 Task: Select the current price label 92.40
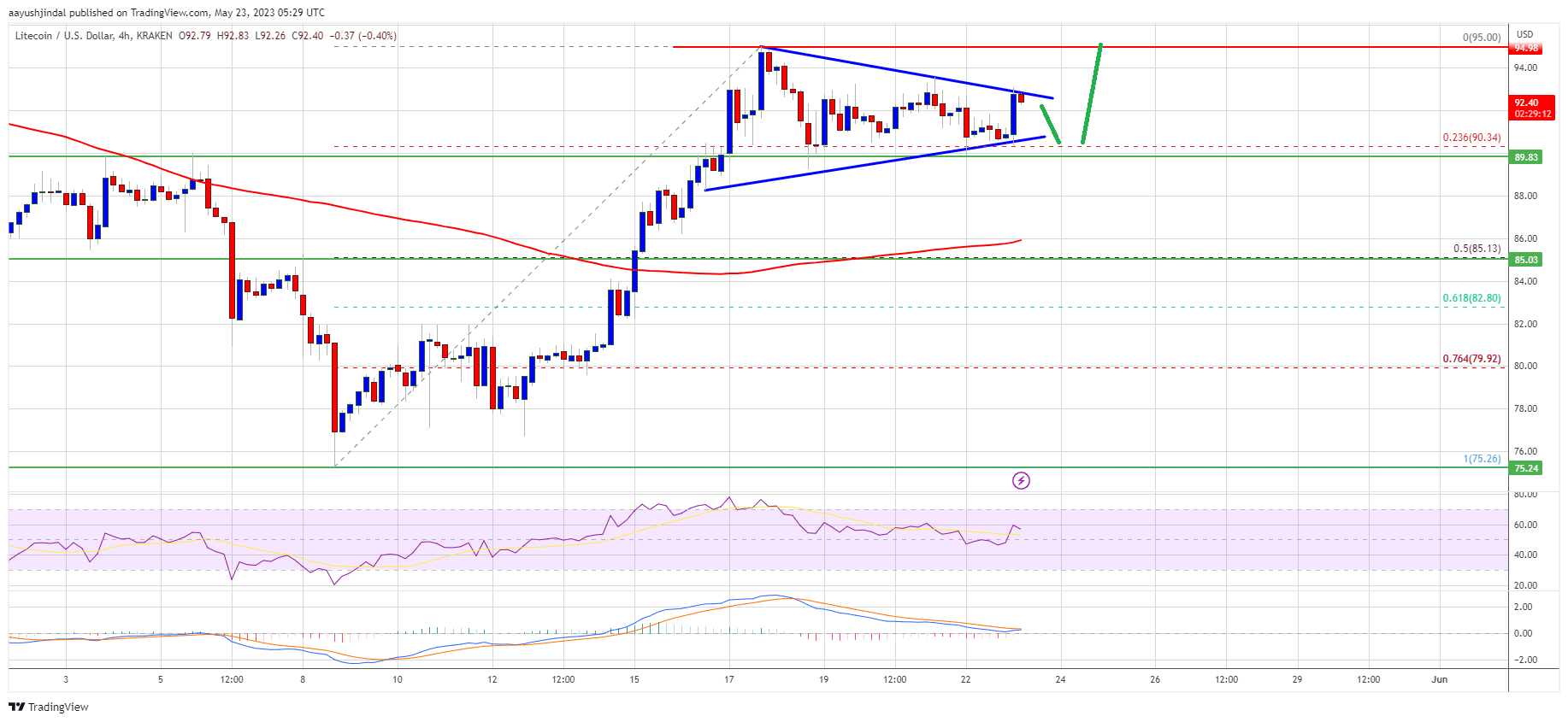pos(1526,103)
